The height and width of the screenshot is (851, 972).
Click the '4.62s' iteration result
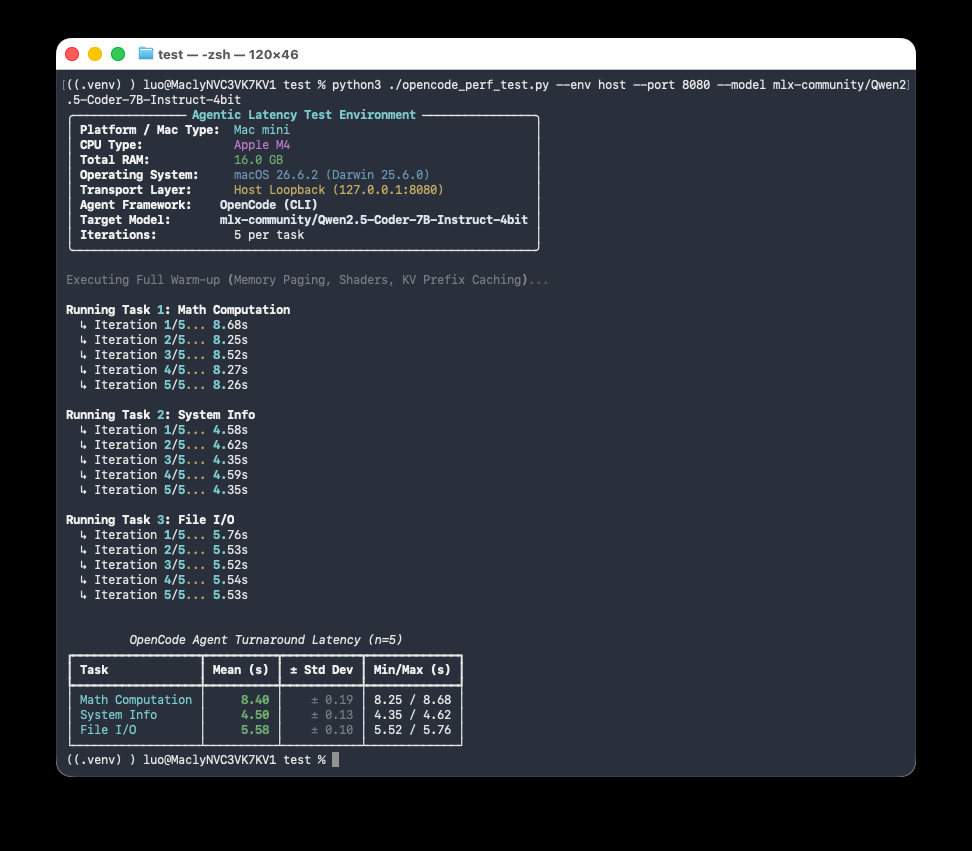pos(230,445)
